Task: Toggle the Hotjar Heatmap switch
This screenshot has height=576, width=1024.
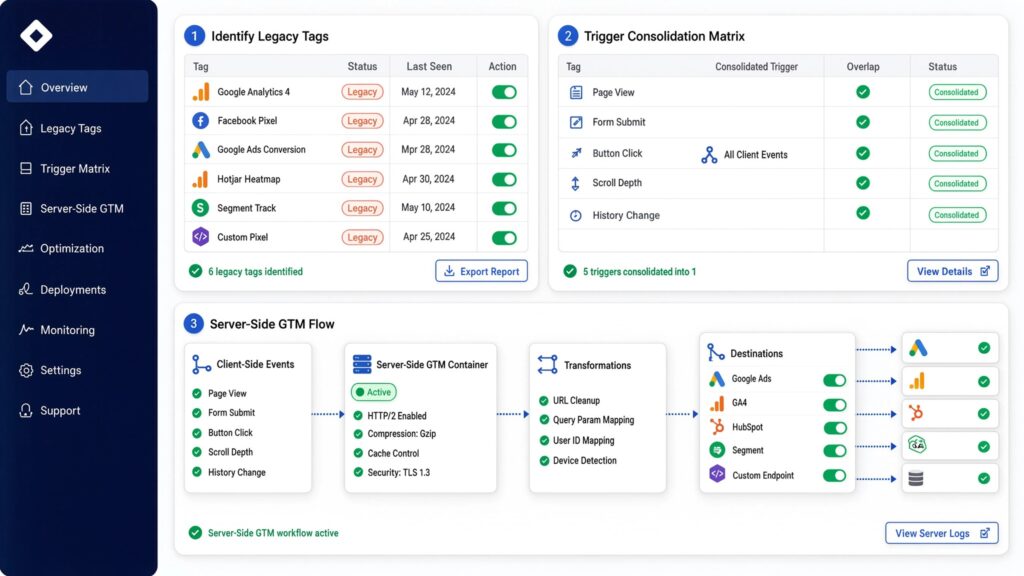Action: point(504,180)
